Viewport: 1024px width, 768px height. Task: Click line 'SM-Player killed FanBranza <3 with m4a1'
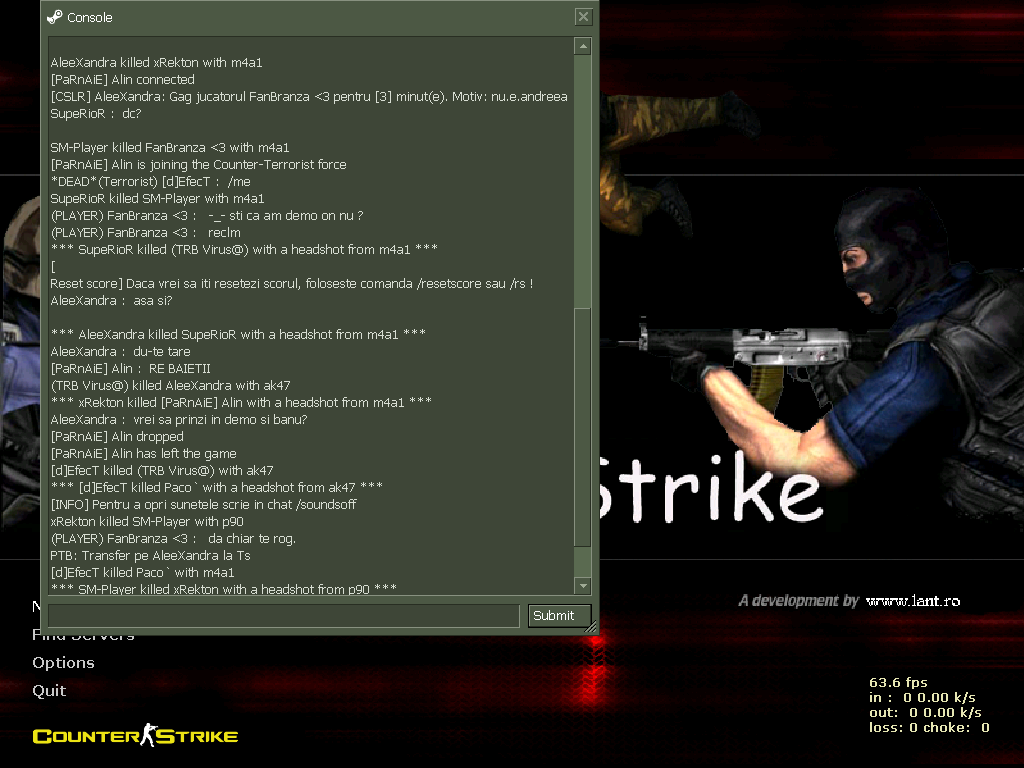(169, 148)
